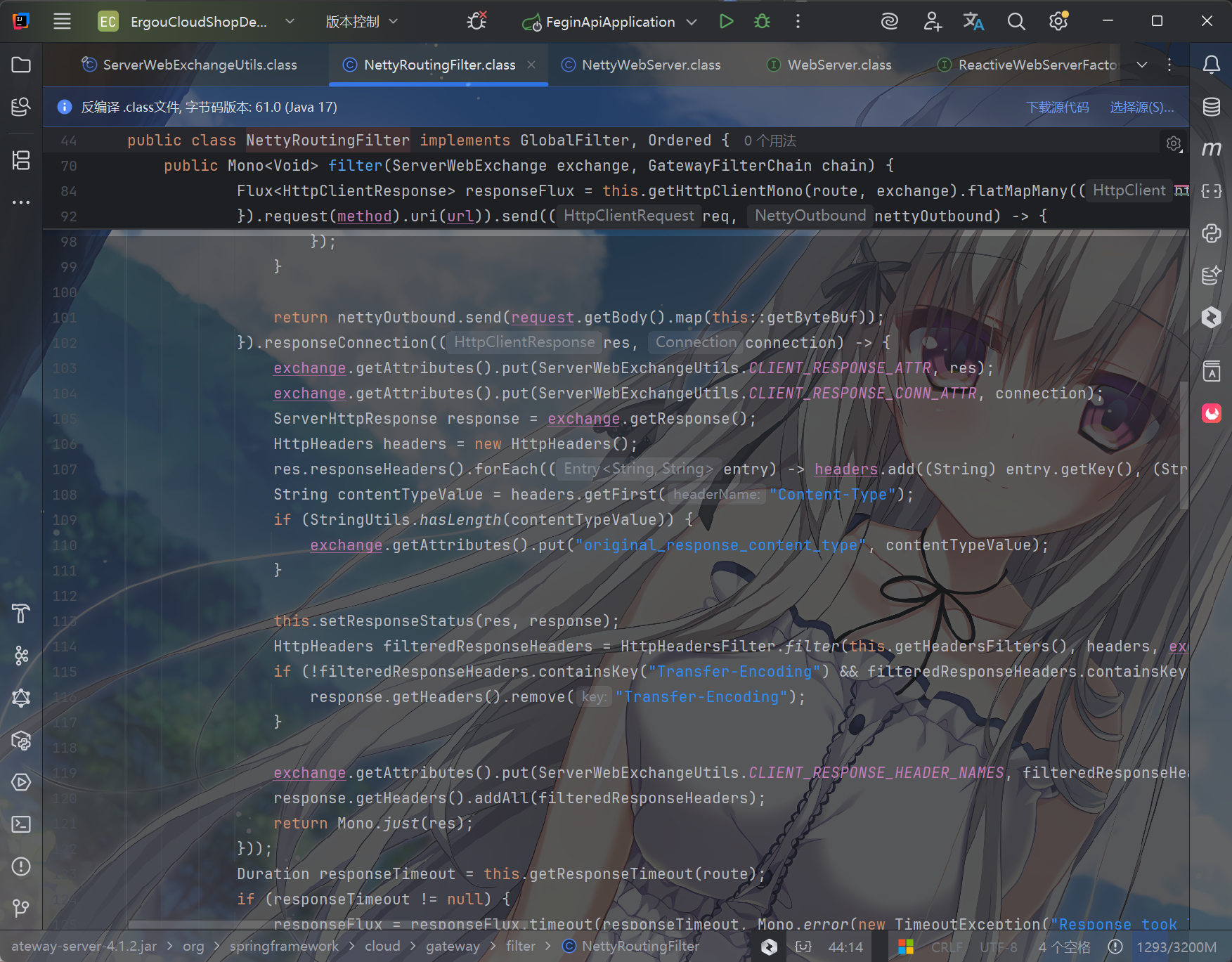Click the red plugin icon in the right sidebar
Image resolution: width=1232 pixels, height=962 pixels.
click(1211, 413)
